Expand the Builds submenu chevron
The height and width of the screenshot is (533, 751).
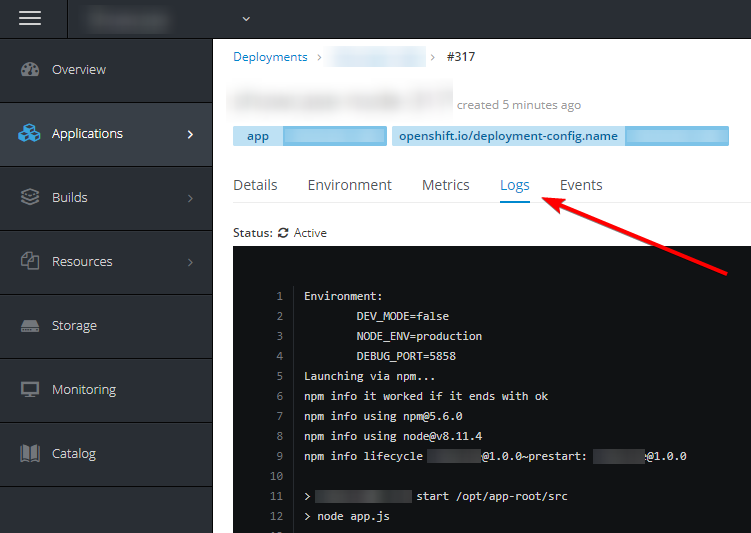pos(191,198)
